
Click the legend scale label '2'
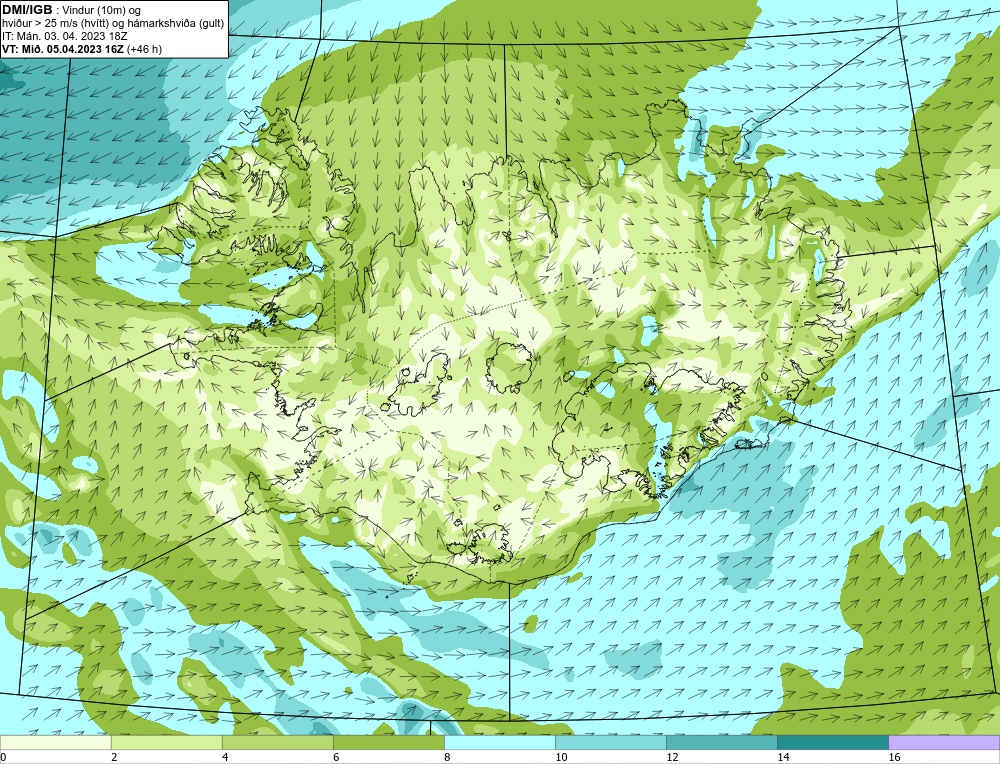[x=114, y=757]
